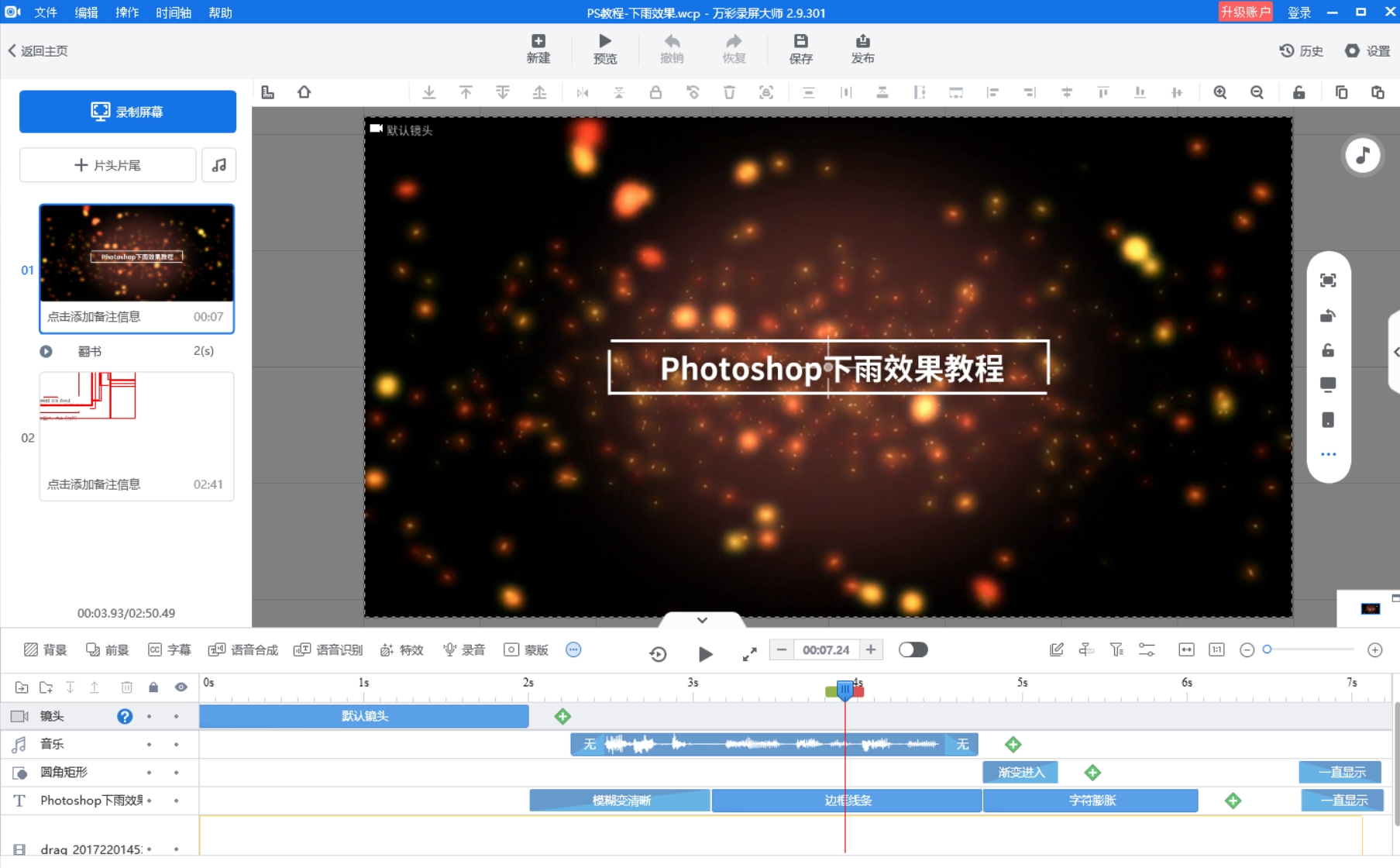This screenshot has height=868, width=1400.
Task: Click the 片头片尾 add intro/outro button
Action: (x=108, y=165)
